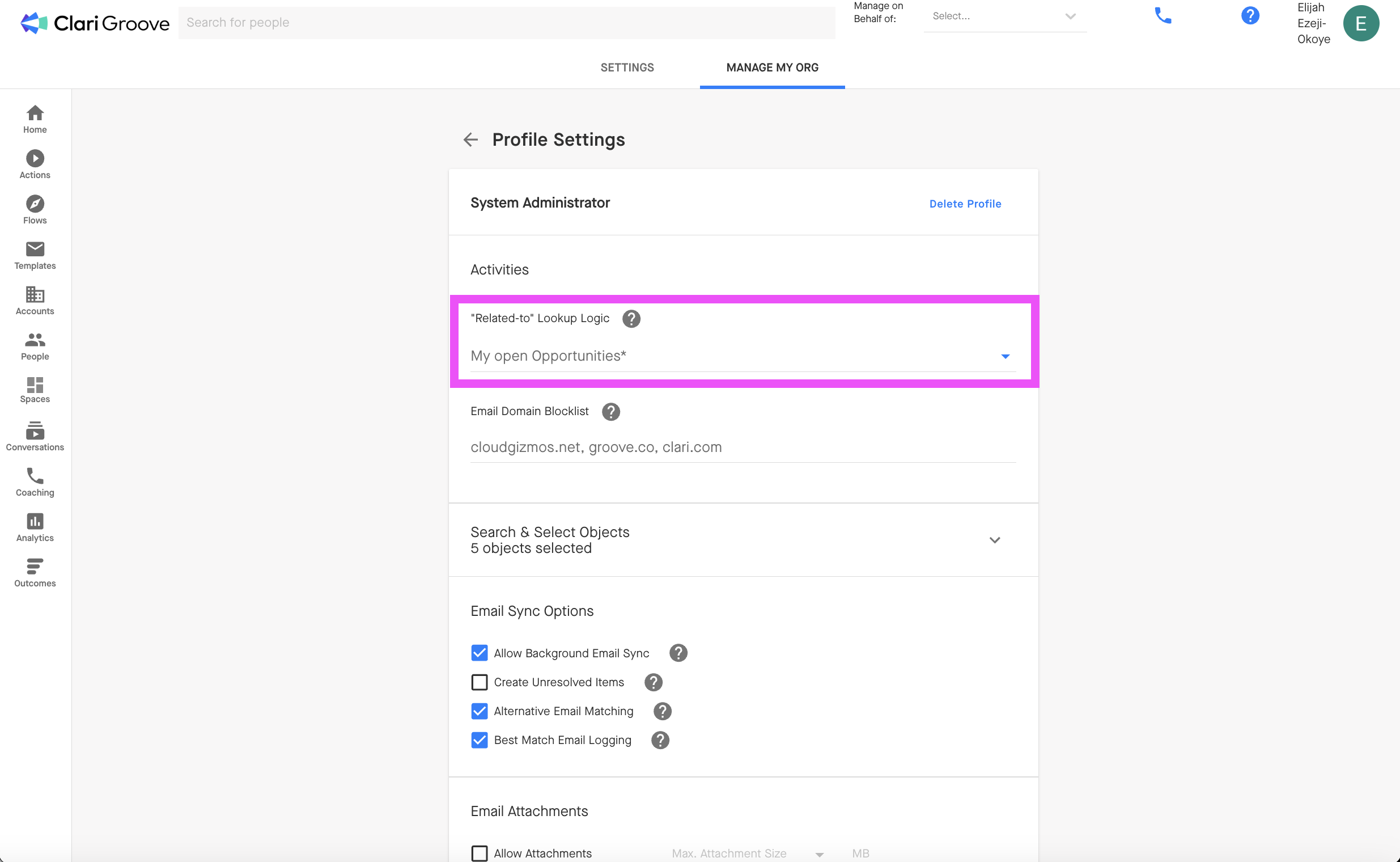The height and width of the screenshot is (862, 1400).
Task: Go back using the Profile Settings arrow
Action: click(x=470, y=140)
